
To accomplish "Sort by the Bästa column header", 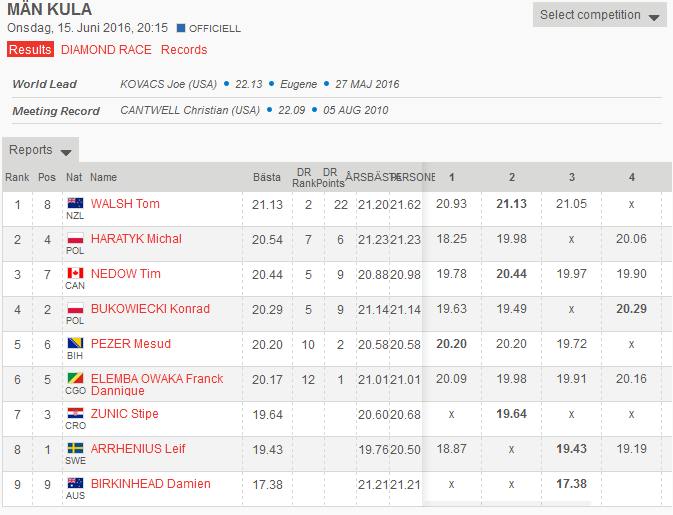I will coord(266,177).
